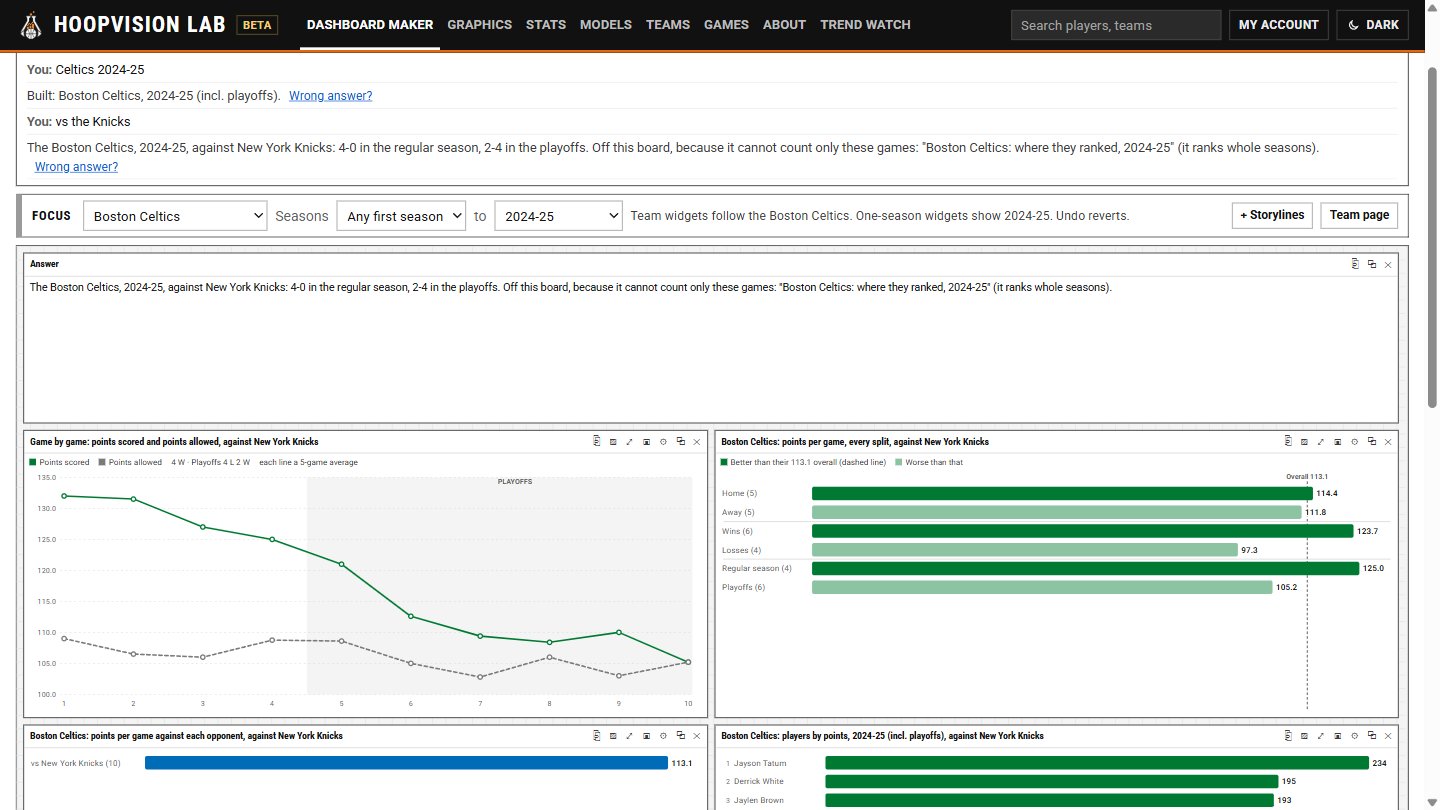This screenshot has height=810, width=1440.
Task: Go to the Models tab
Action: [606, 25]
